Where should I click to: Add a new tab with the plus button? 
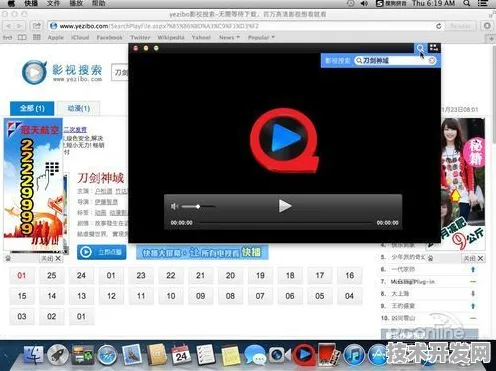(x=491, y=38)
